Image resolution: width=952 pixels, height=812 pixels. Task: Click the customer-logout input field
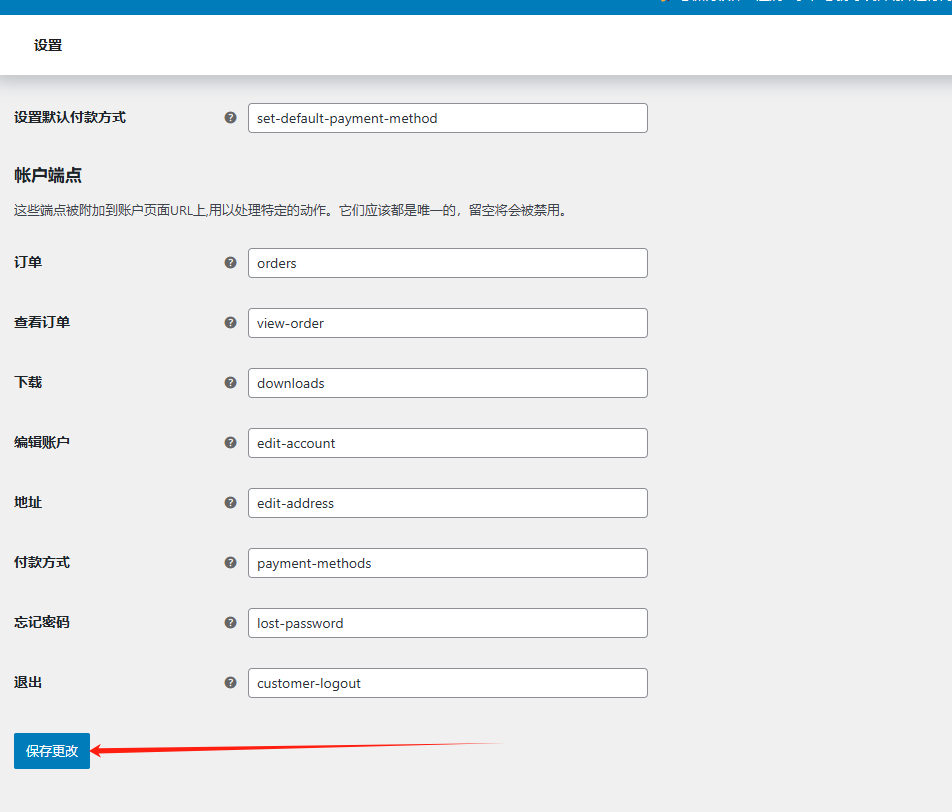pos(447,683)
